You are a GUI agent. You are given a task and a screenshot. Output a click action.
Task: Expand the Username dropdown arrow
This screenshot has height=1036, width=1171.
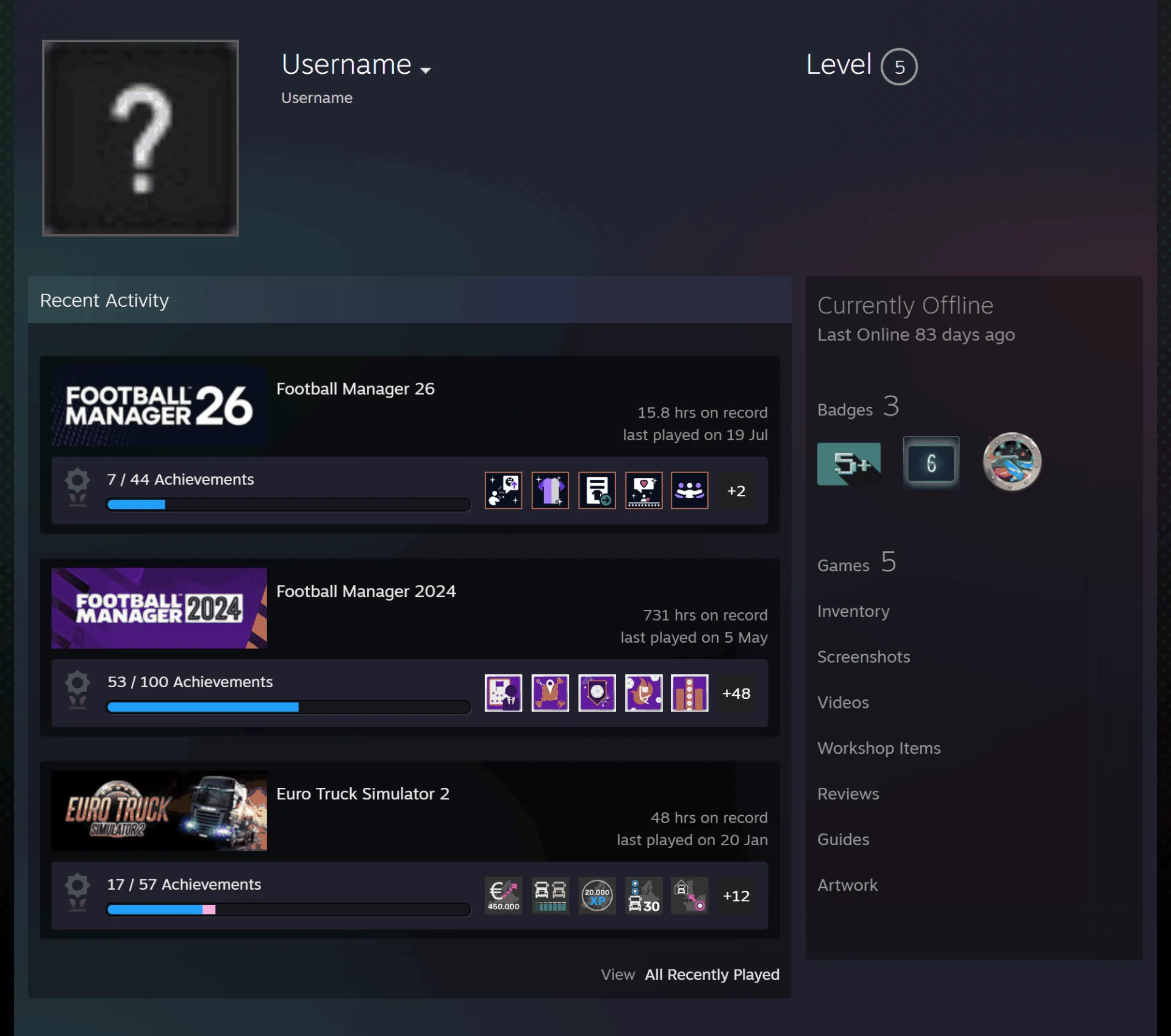pyautogui.click(x=426, y=70)
